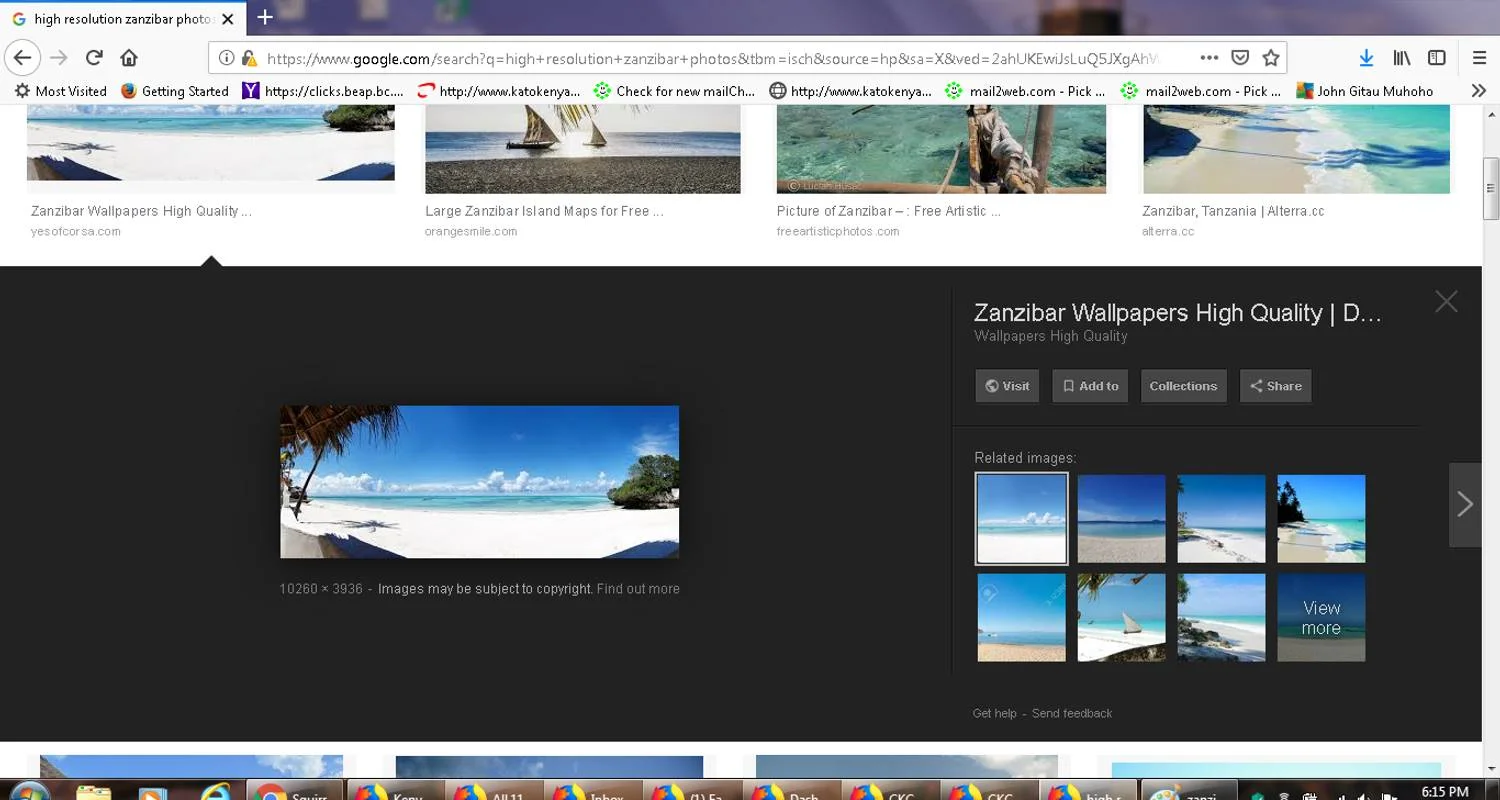This screenshot has width=1500, height=800.
Task: Click the Firefox reload page icon
Action: pyautogui.click(x=94, y=58)
